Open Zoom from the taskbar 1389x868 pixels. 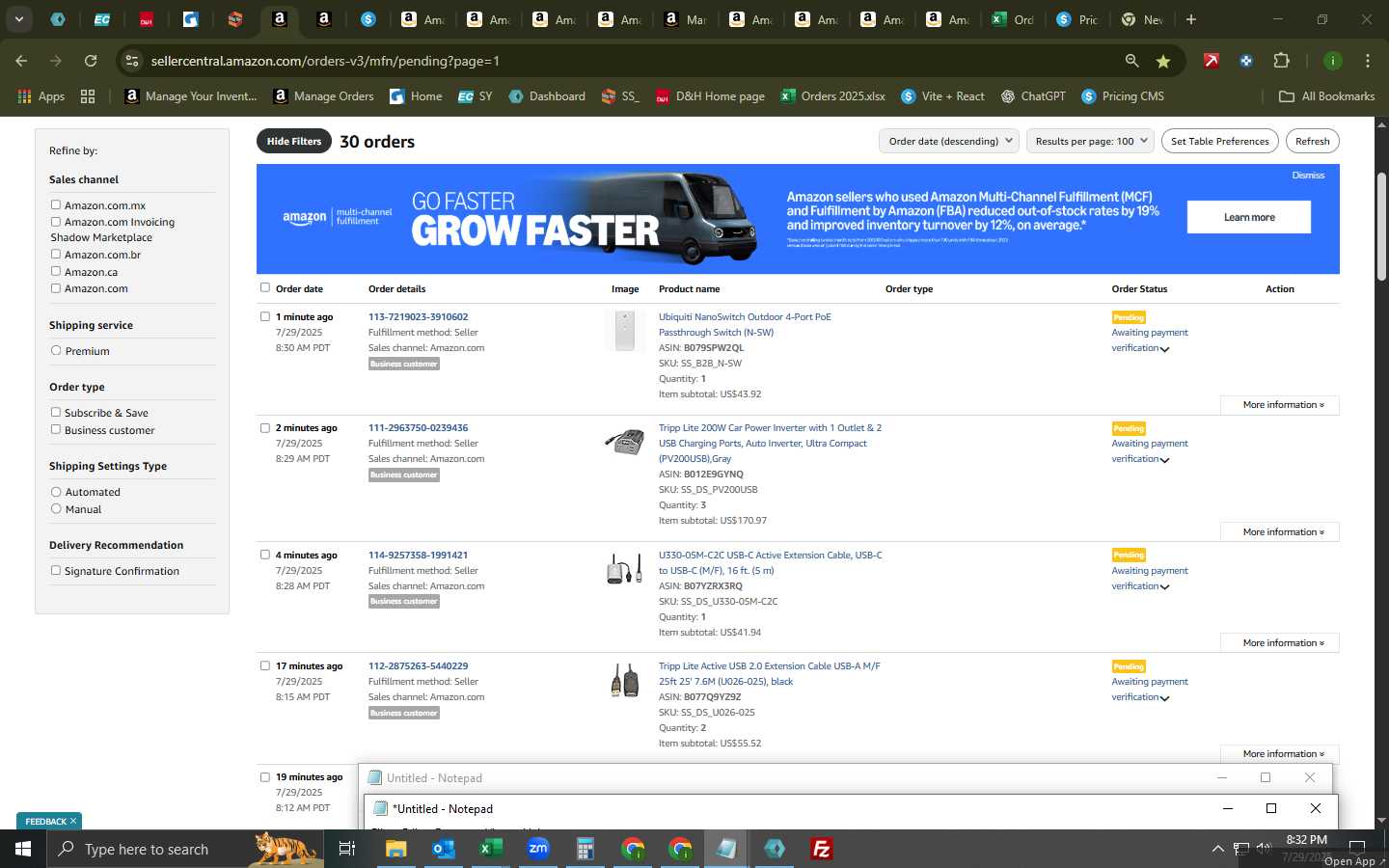click(538, 849)
